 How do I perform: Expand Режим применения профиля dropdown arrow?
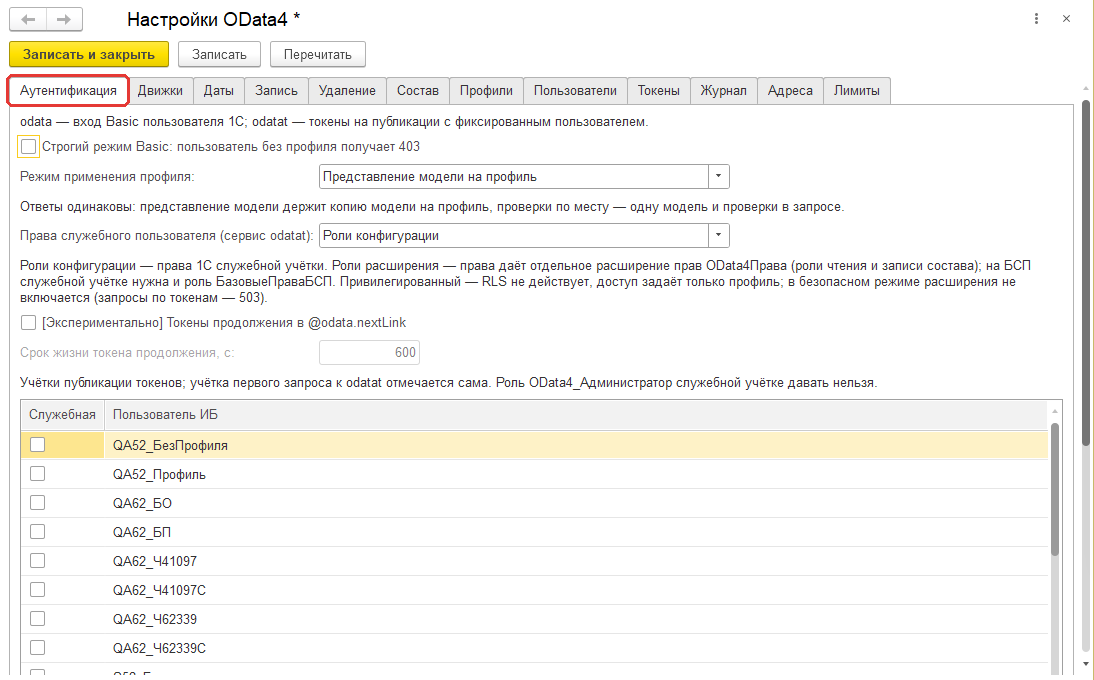[719, 176]
